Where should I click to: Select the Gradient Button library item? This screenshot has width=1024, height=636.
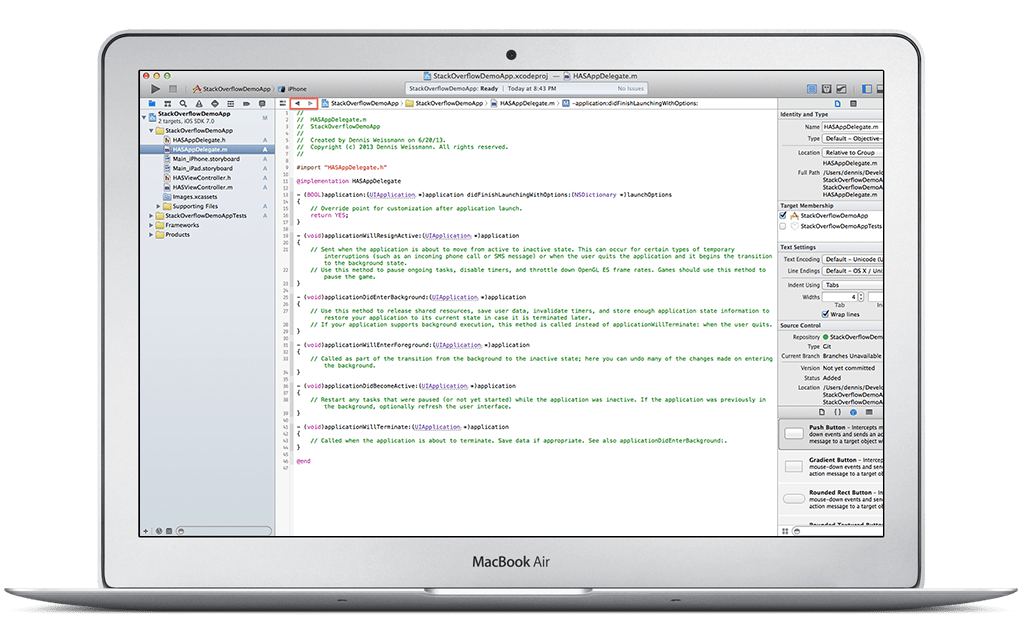pos(831,466)
